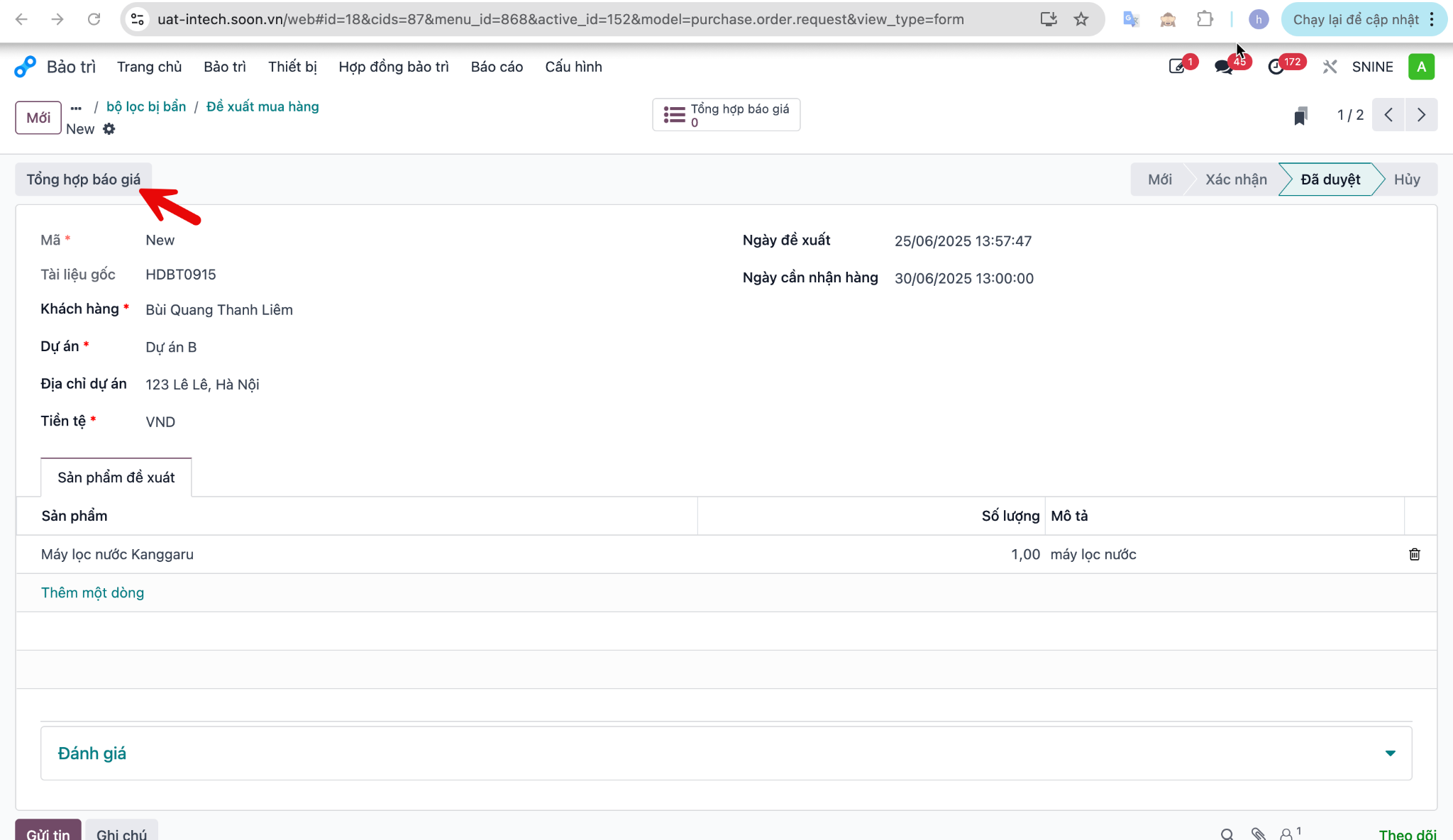Open the Chrome three-dot menu
The width and height of the screenshot is (1453, 840).
click(x=1432, y=19)
